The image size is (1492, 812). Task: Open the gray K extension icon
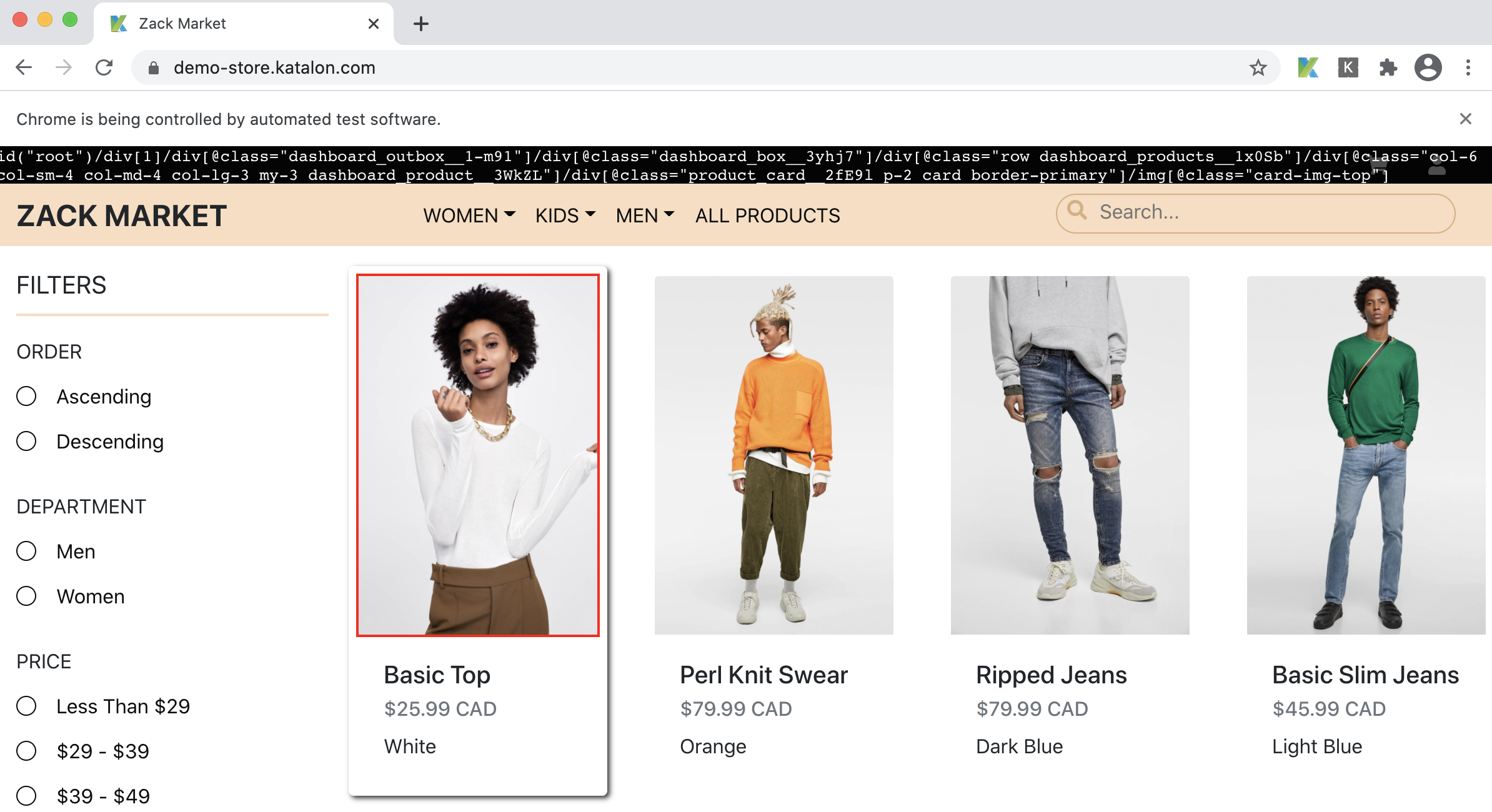(1348, 67)
